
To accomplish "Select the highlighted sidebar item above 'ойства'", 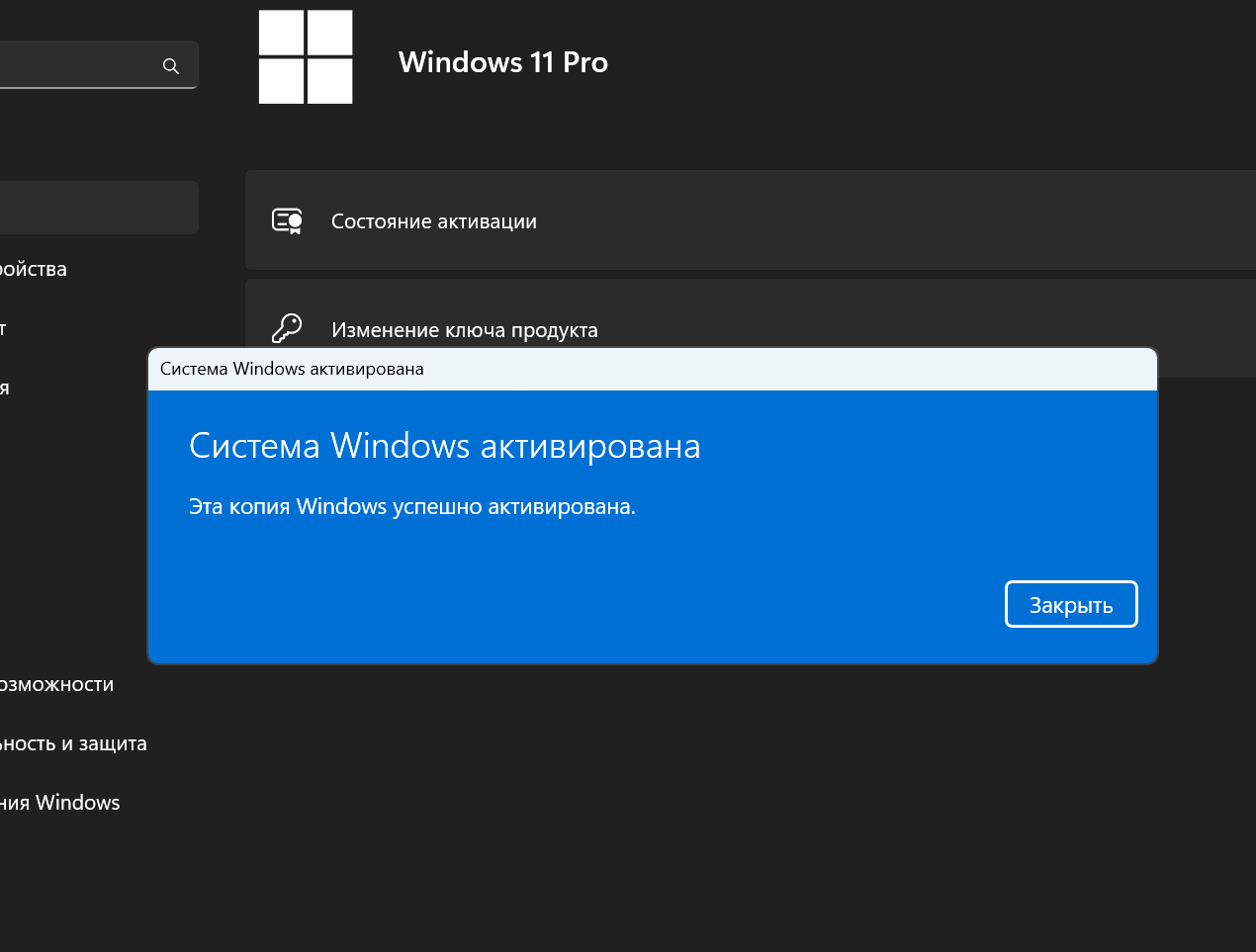I will point(99,208).
